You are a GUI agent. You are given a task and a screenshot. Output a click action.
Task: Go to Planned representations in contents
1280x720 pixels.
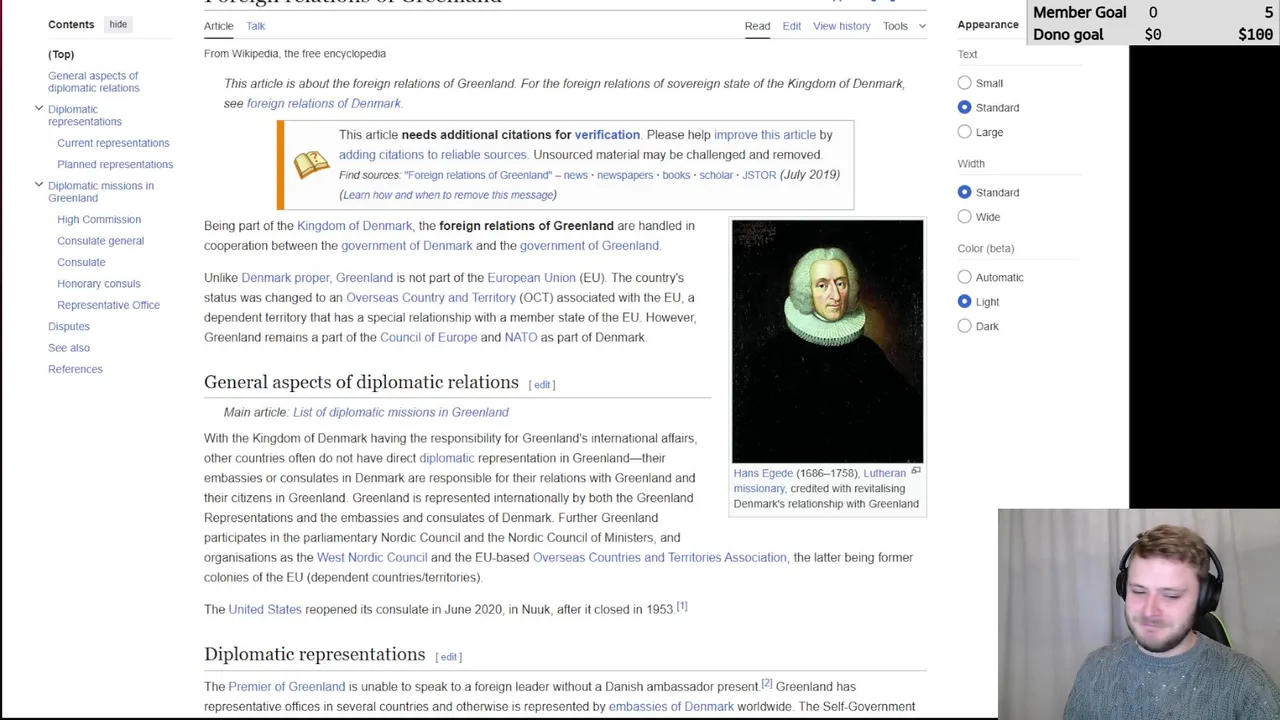click(x=115, y=164)
